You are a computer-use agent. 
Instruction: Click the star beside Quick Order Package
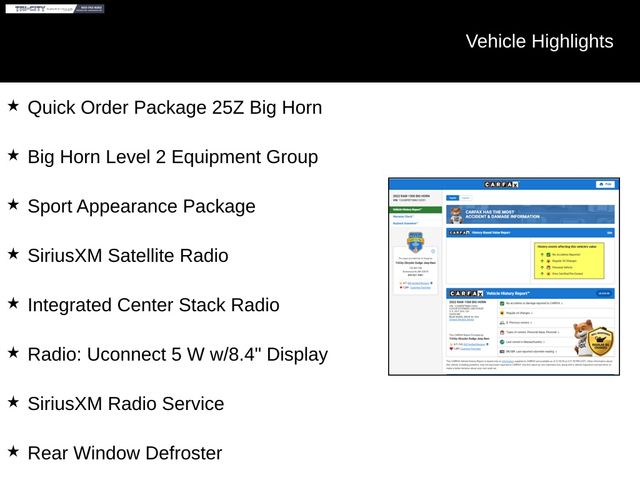tap(13, 106)
